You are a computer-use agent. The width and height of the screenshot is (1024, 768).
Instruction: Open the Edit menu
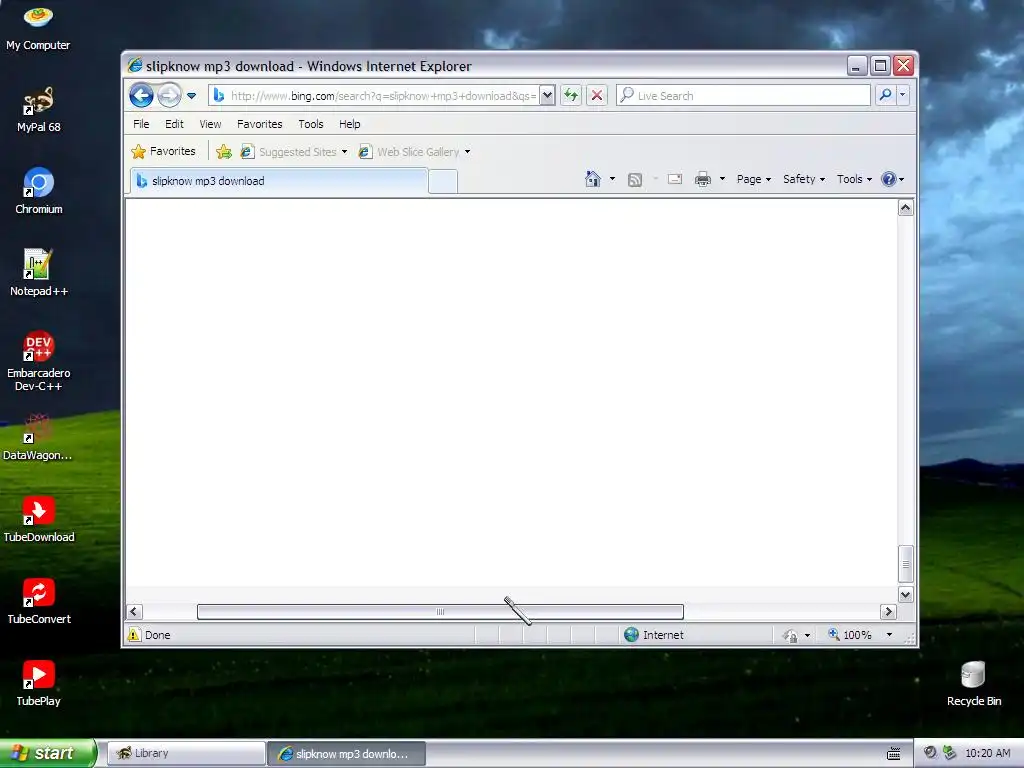pyautogui.click(x=174, y=124)
